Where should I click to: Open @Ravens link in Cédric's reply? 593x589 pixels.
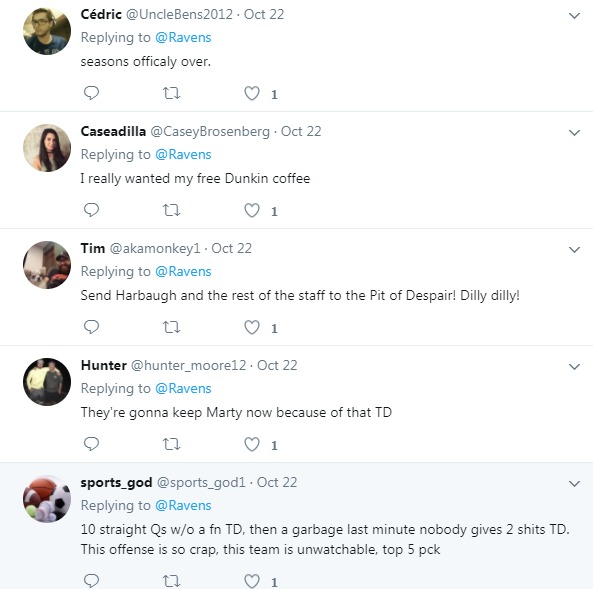(x=183, y=37)
